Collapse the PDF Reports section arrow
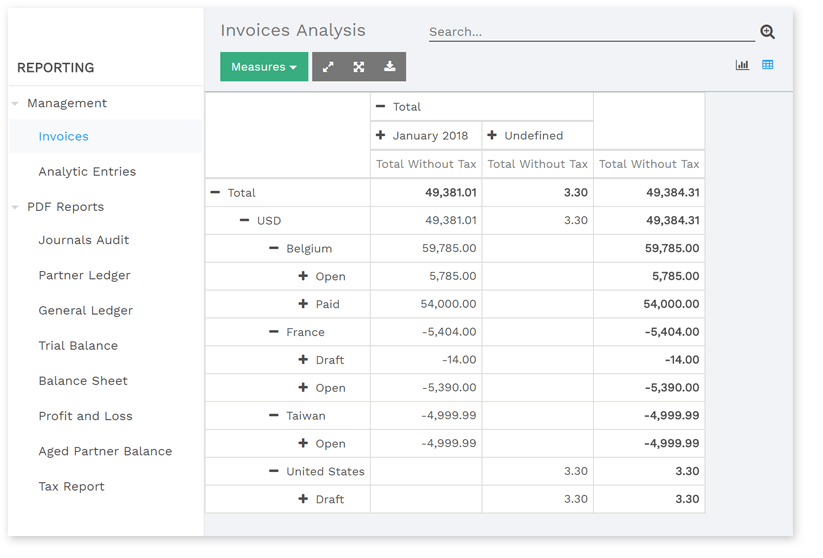 pyautogui.click(x=15, y=208)
